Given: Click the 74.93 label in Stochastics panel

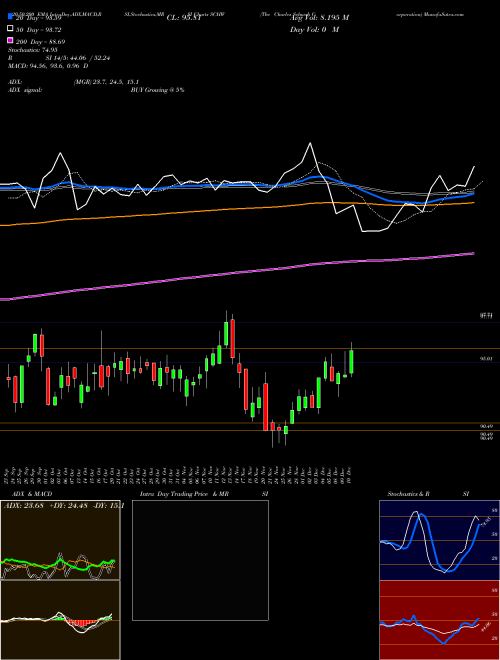Looking at the screenshot, I should 486,522.
